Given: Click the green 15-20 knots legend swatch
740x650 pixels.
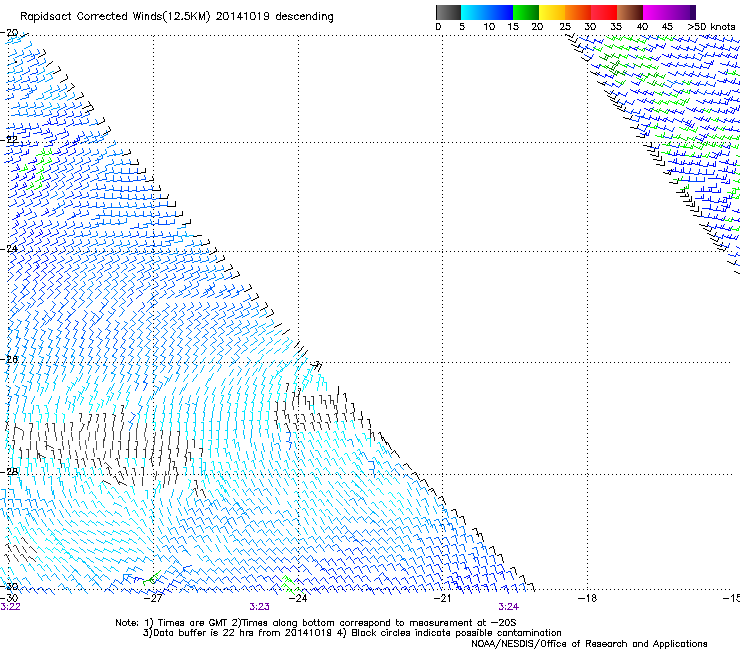Looking at the screenshot, I should (526, 12).
